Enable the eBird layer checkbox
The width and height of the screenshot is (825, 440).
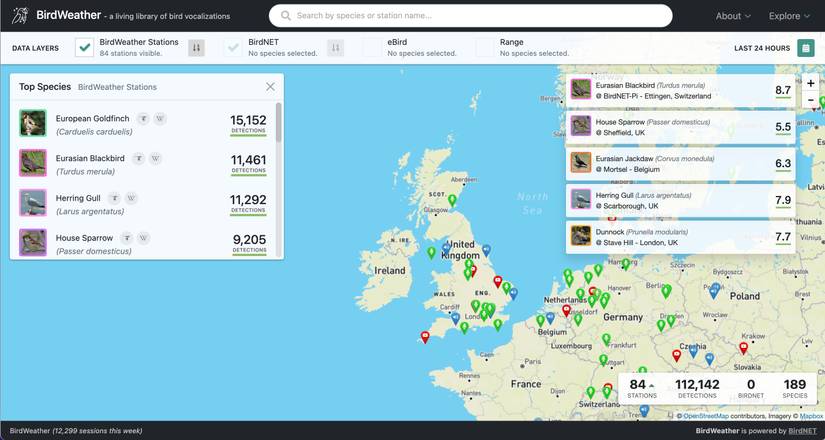pyautogui.click(x=372, y=48)
